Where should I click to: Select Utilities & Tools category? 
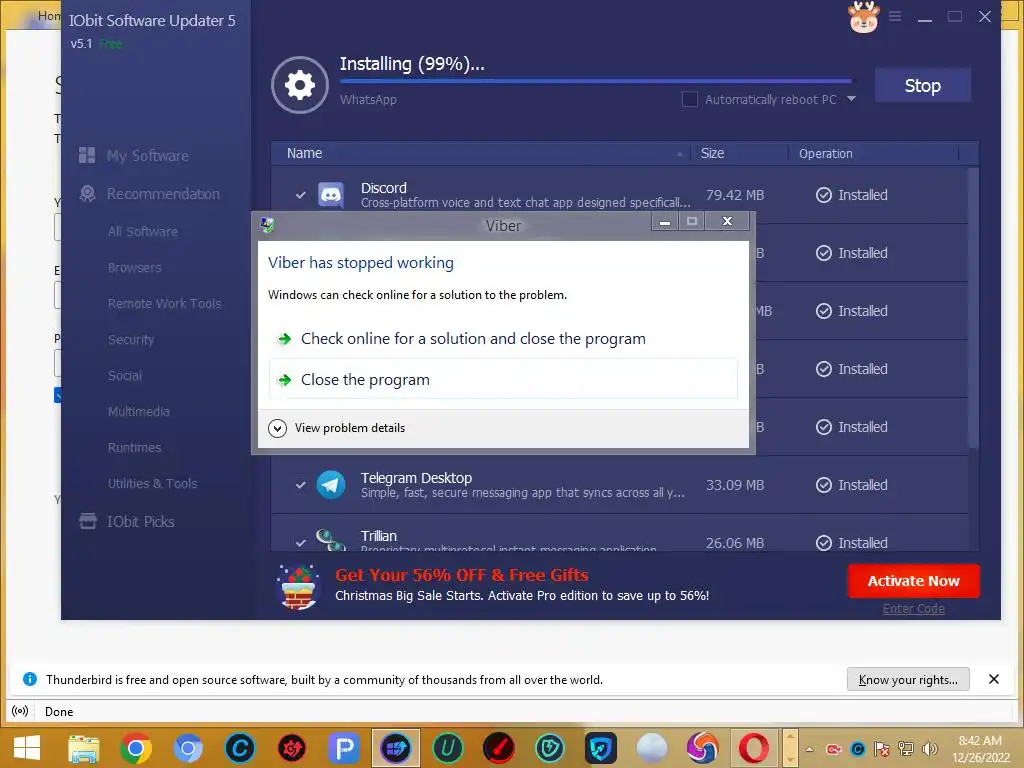click(152, 483)
